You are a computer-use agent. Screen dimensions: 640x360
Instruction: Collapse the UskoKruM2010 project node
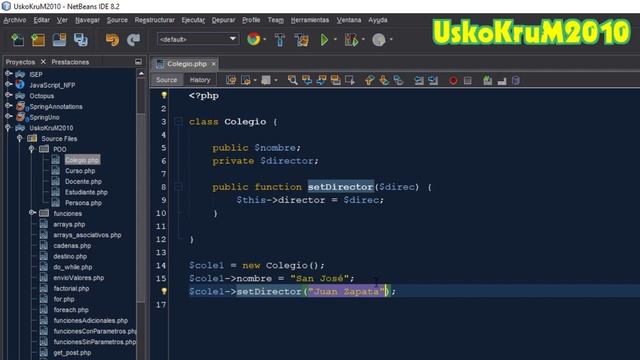[8, 128]
